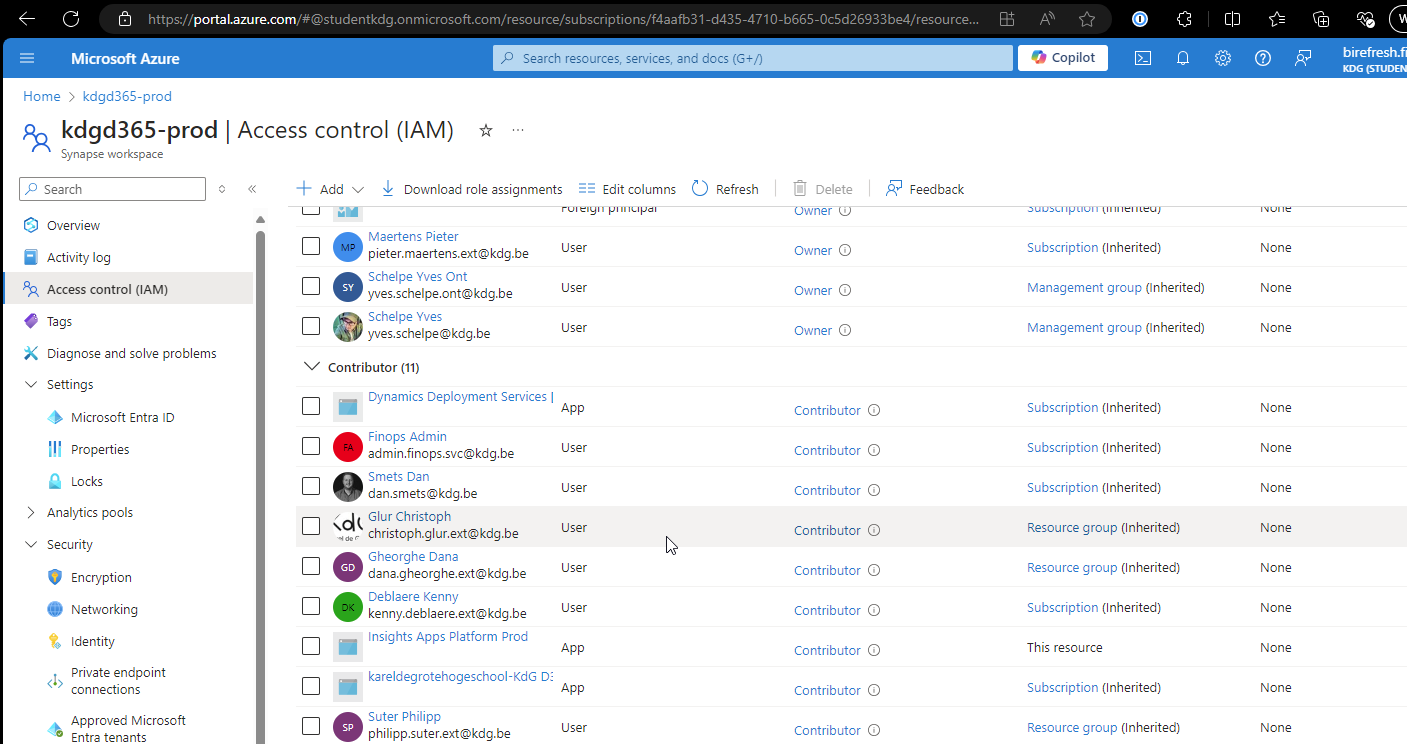Open 1Password extension icon in browser
Viewport: 1407px width, 744px height.
(x=1140, y=19)
